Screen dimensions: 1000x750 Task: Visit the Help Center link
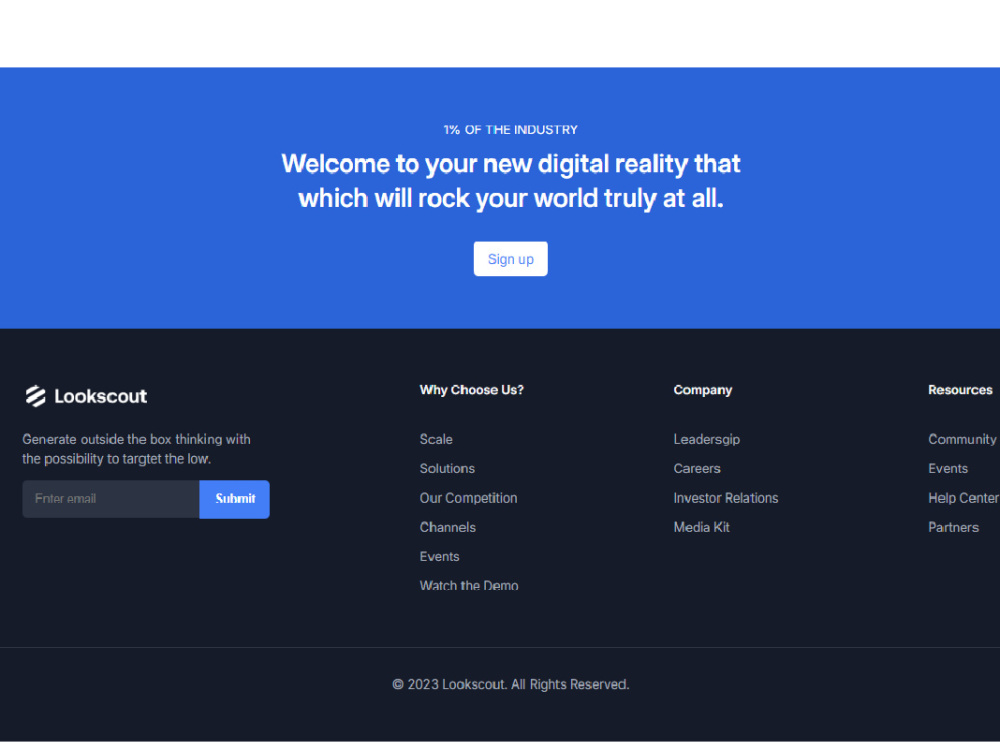click(962, 497)
